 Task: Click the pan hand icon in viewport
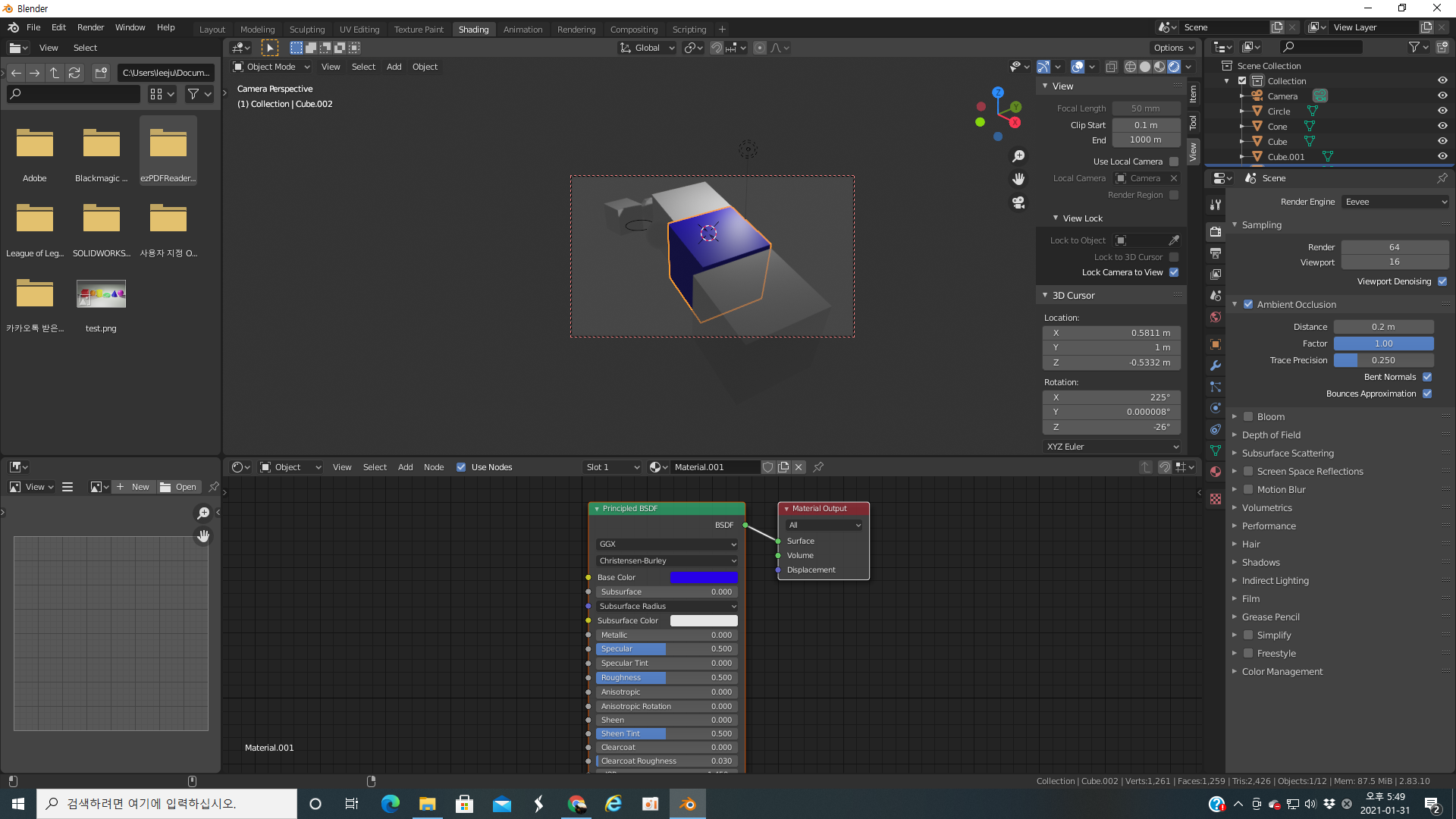tap(1018, 179)
